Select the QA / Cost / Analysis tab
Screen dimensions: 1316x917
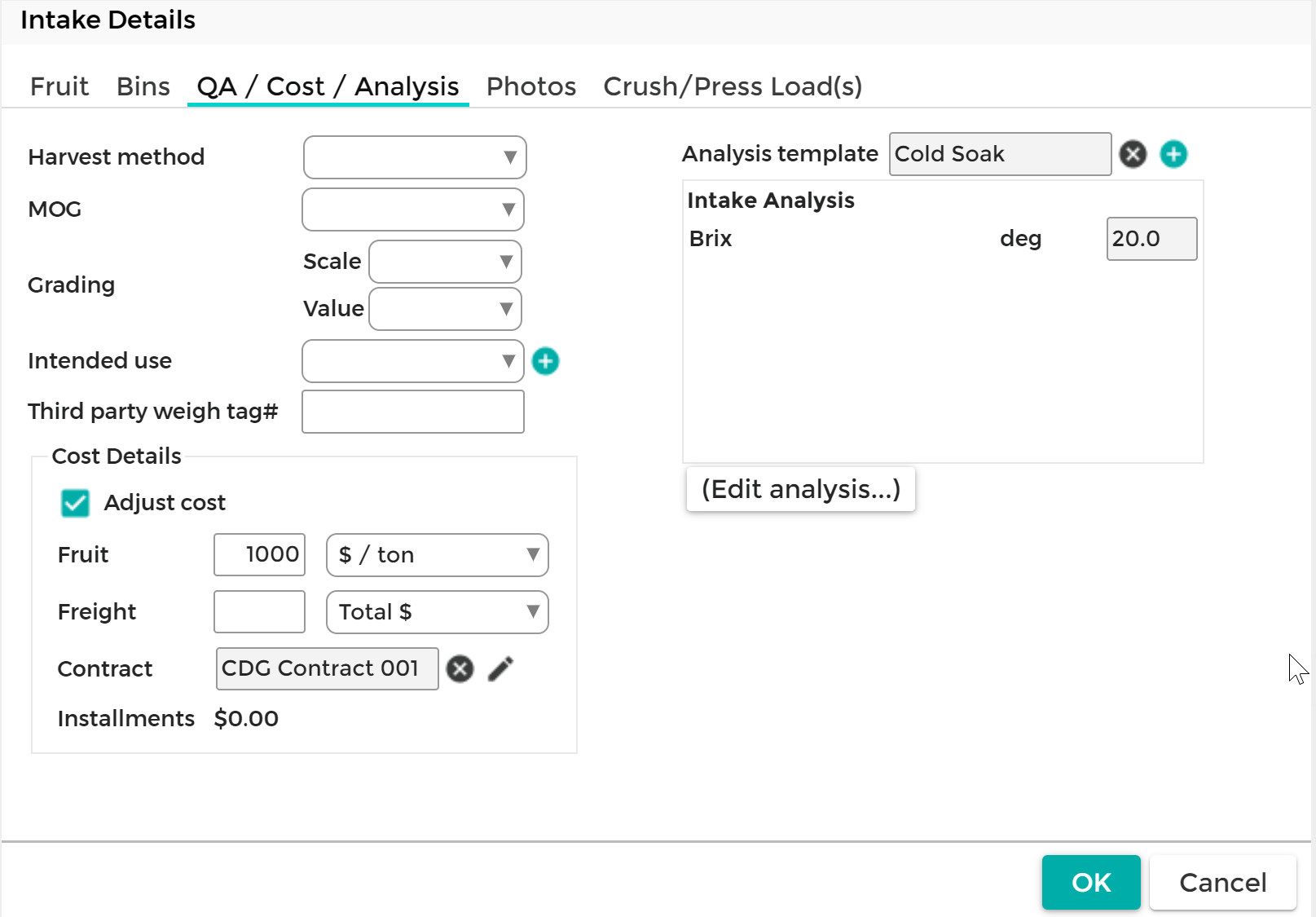click(x=328, y=86)
